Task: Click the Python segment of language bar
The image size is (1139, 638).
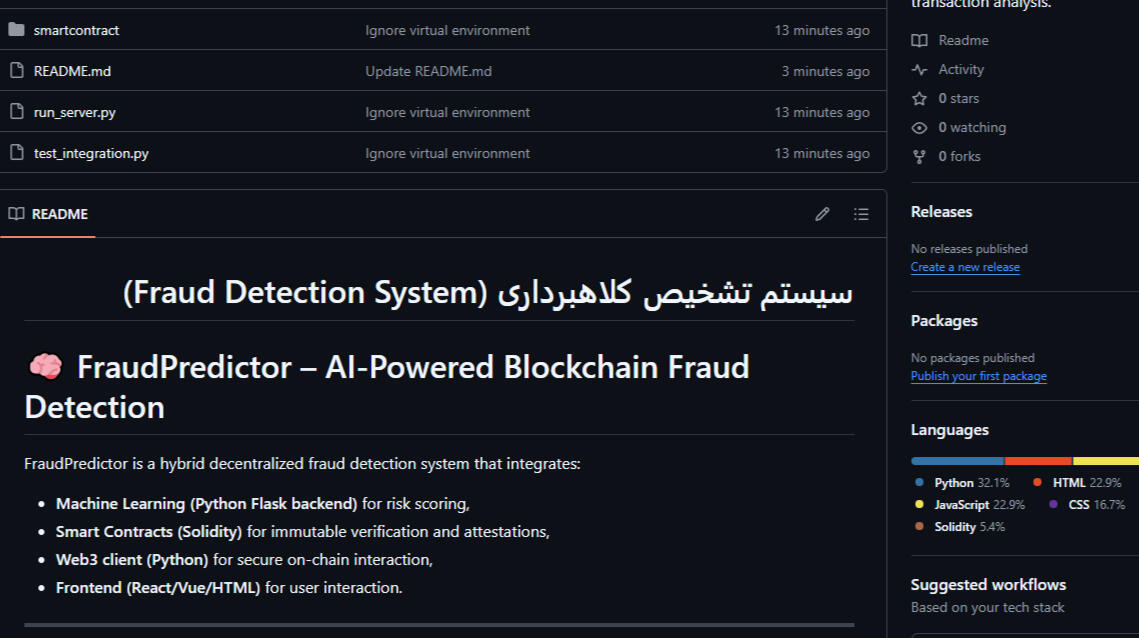Action: coord(957,461)
